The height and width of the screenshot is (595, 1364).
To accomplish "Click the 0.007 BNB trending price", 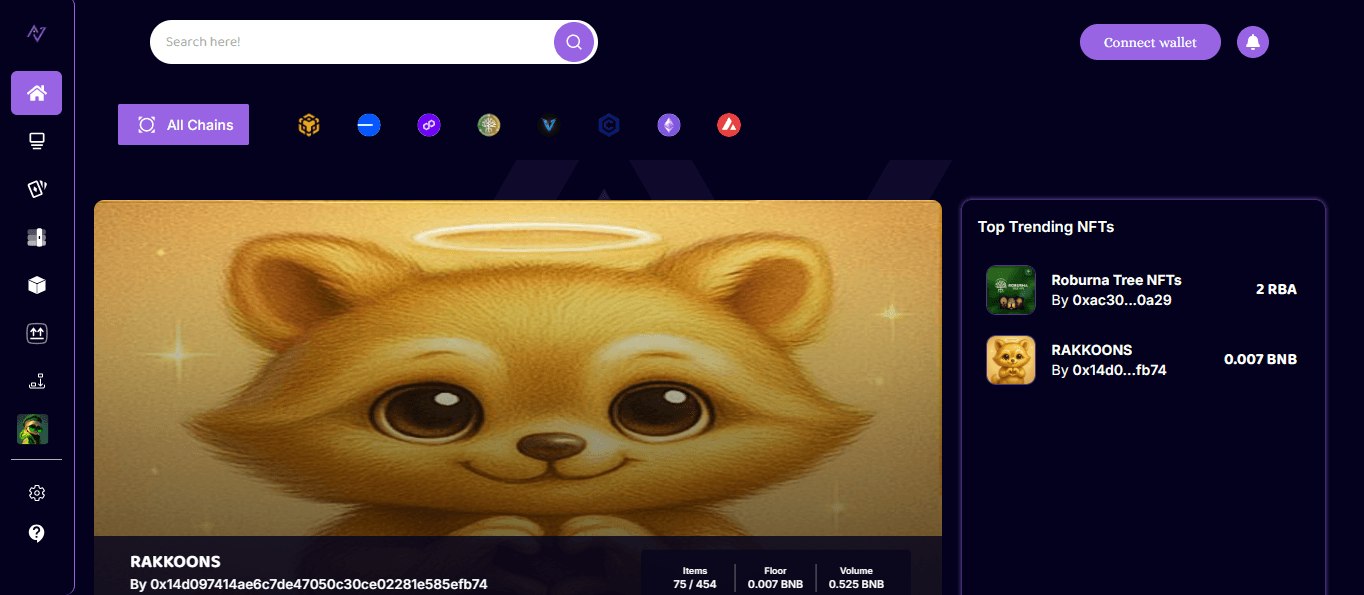I will click(x=1260, y=359).
